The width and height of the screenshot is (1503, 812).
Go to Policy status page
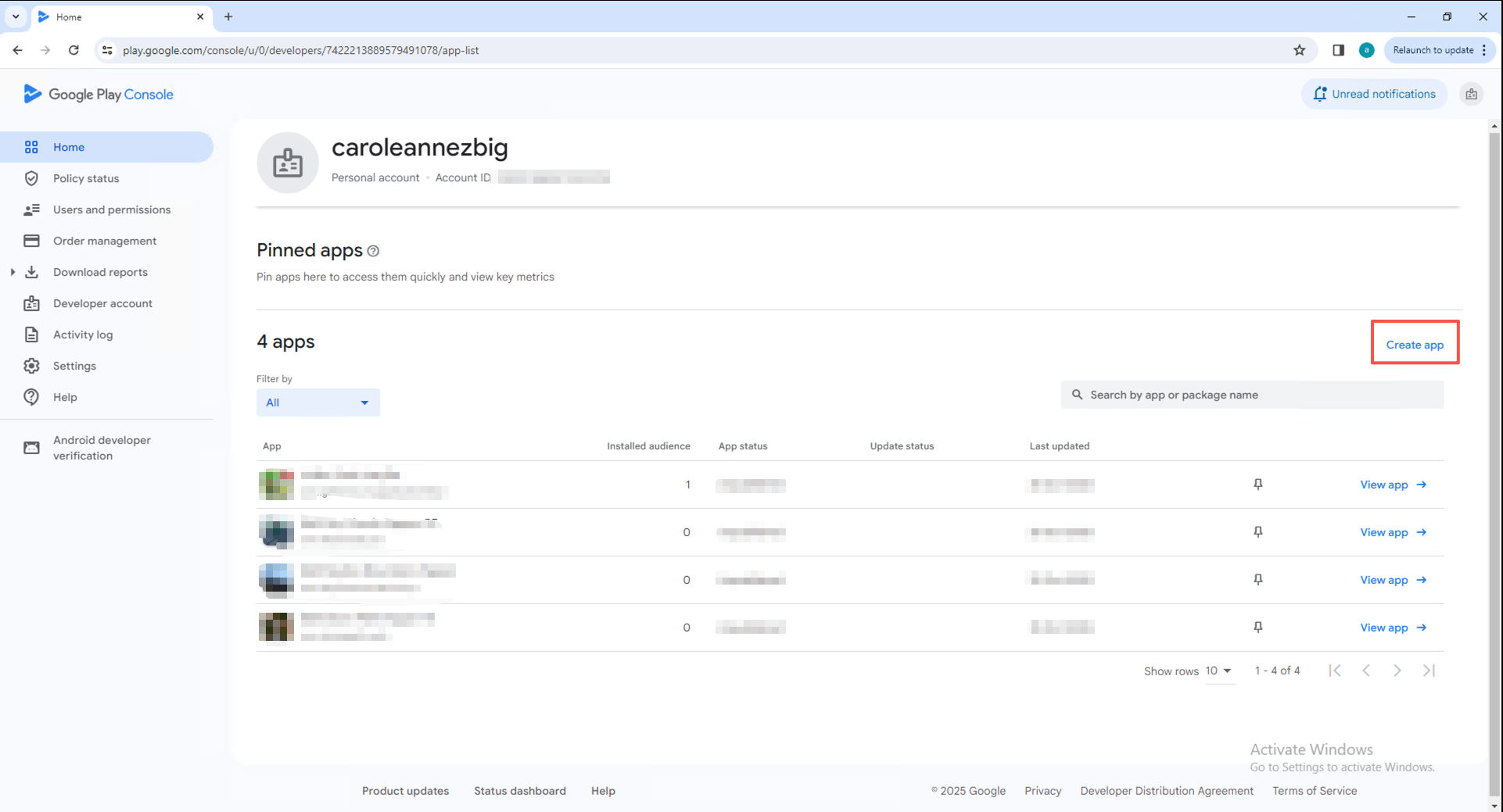pos(86,178)
